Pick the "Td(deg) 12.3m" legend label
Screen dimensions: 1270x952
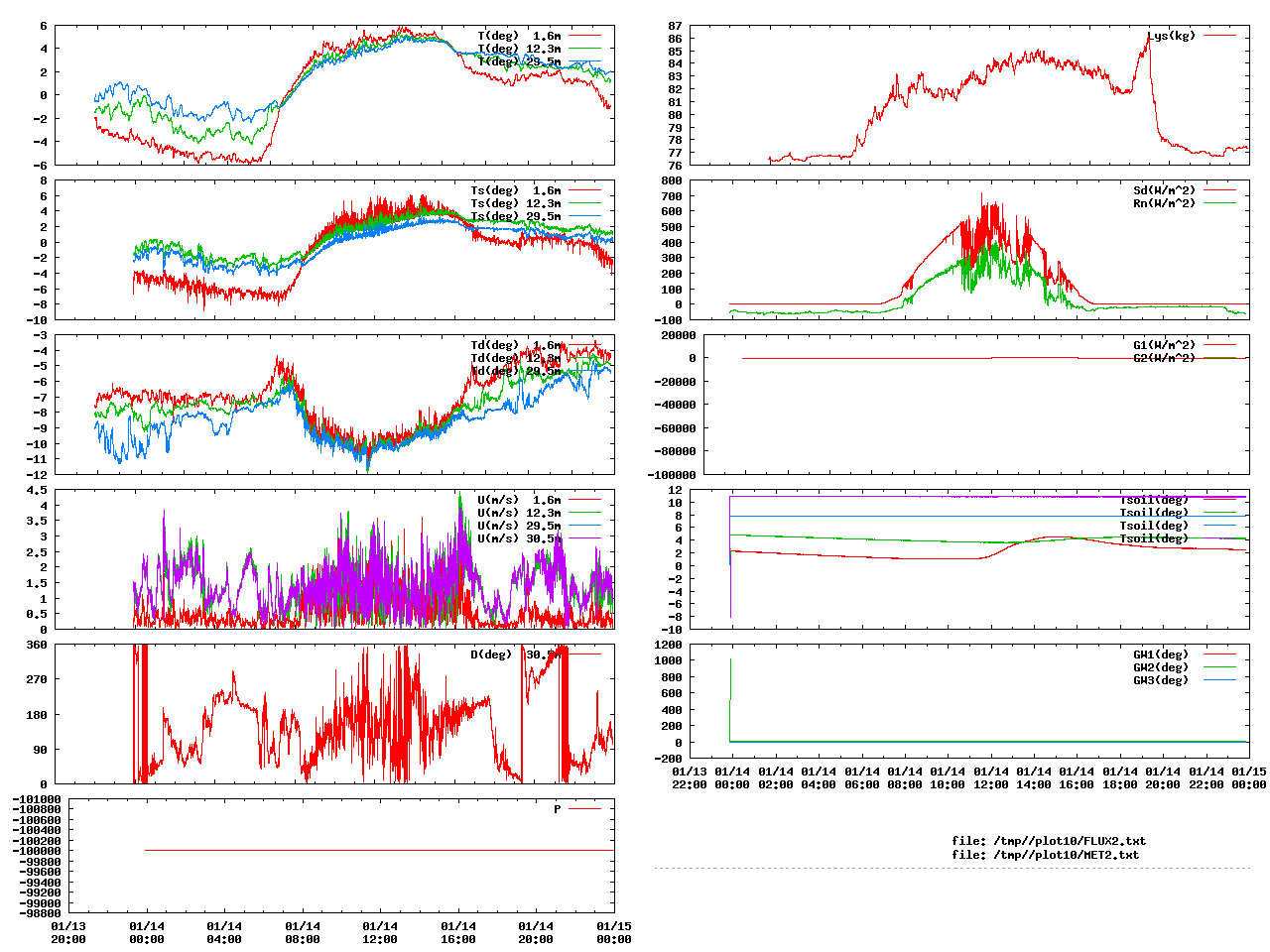pyautogui.click(x=515, y=358)
